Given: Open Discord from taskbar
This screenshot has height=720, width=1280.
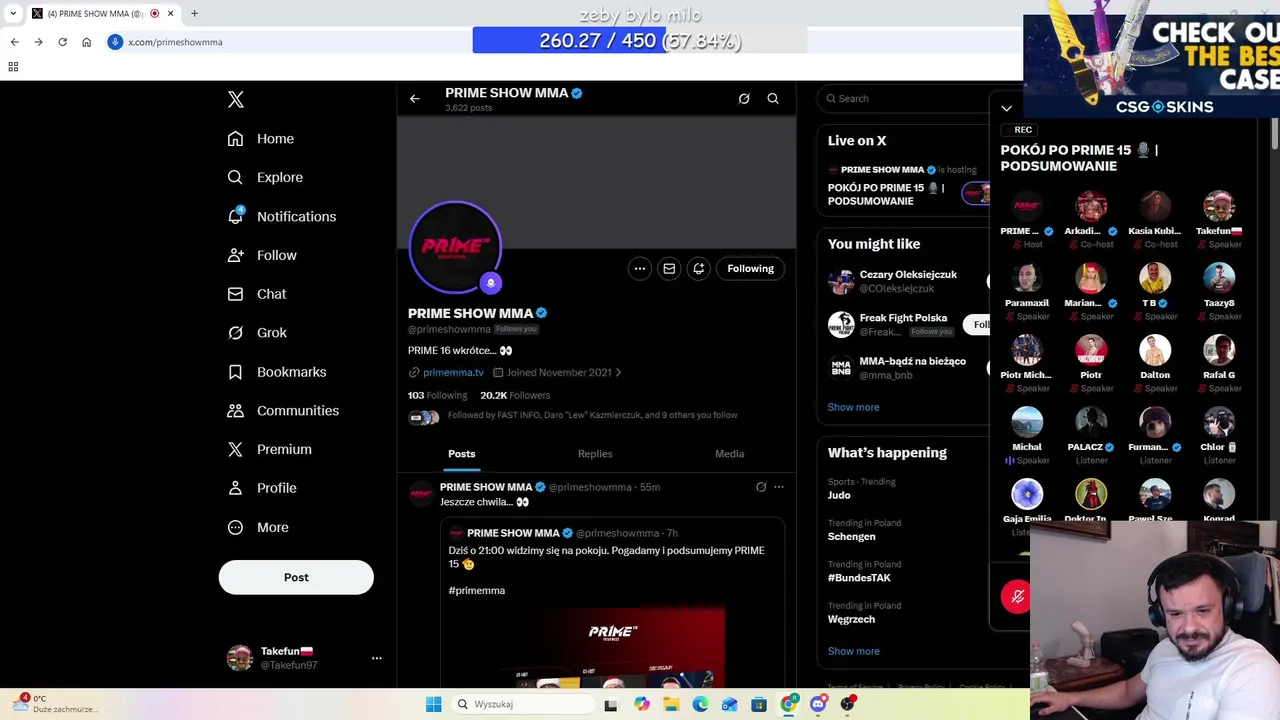Looking at the screenshot, I should click(x=818, y=704).
